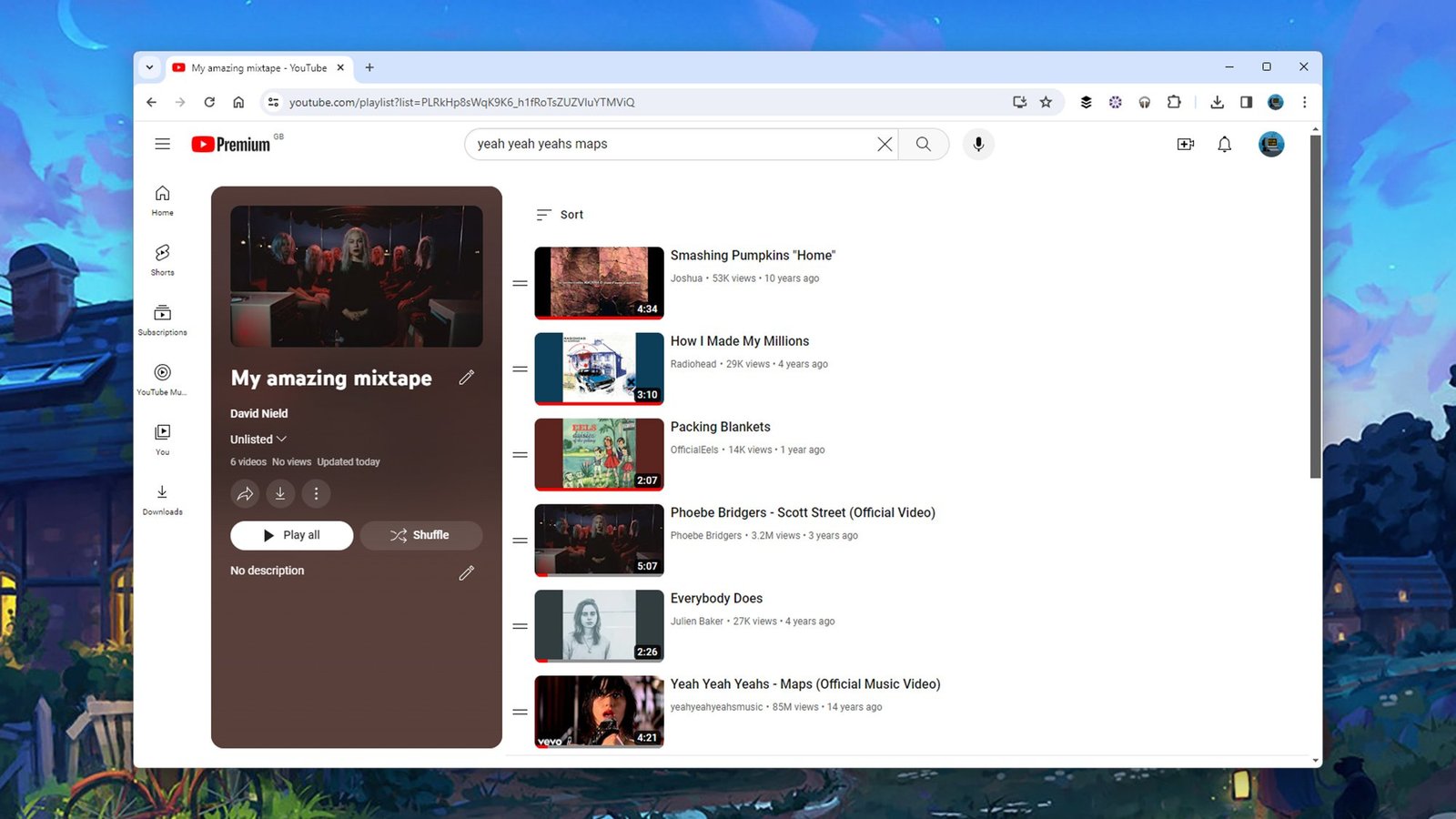Click the address bar URL
The width and height of the screenshot is (1456, 819).
462,102
